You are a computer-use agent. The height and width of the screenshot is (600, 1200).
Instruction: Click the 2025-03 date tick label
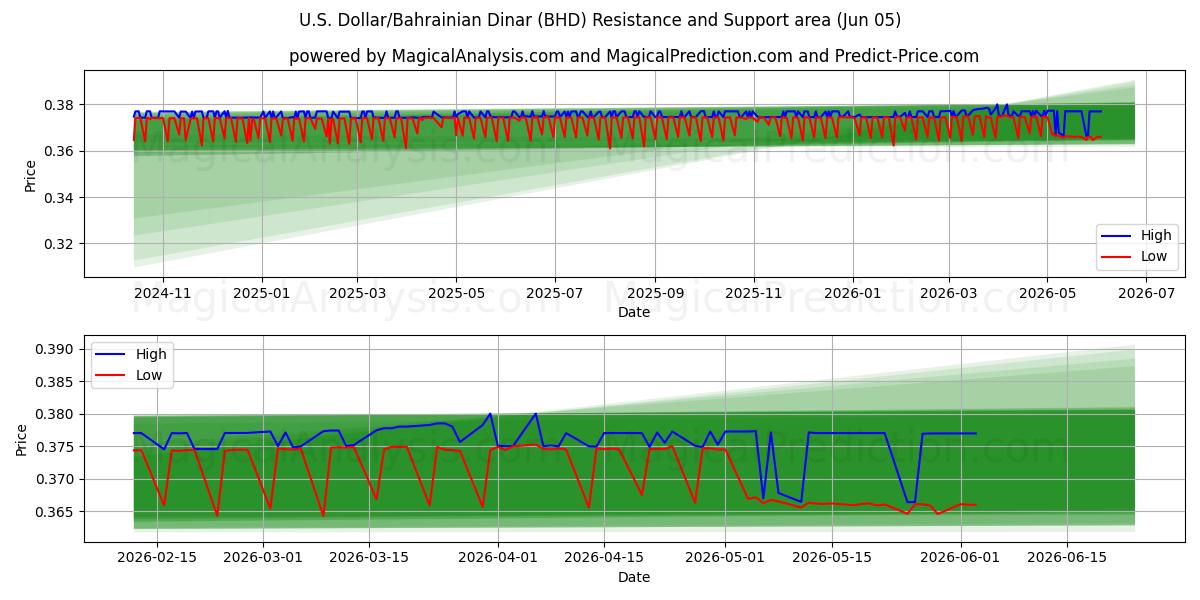pyautogui.click(x=358, y=294)
